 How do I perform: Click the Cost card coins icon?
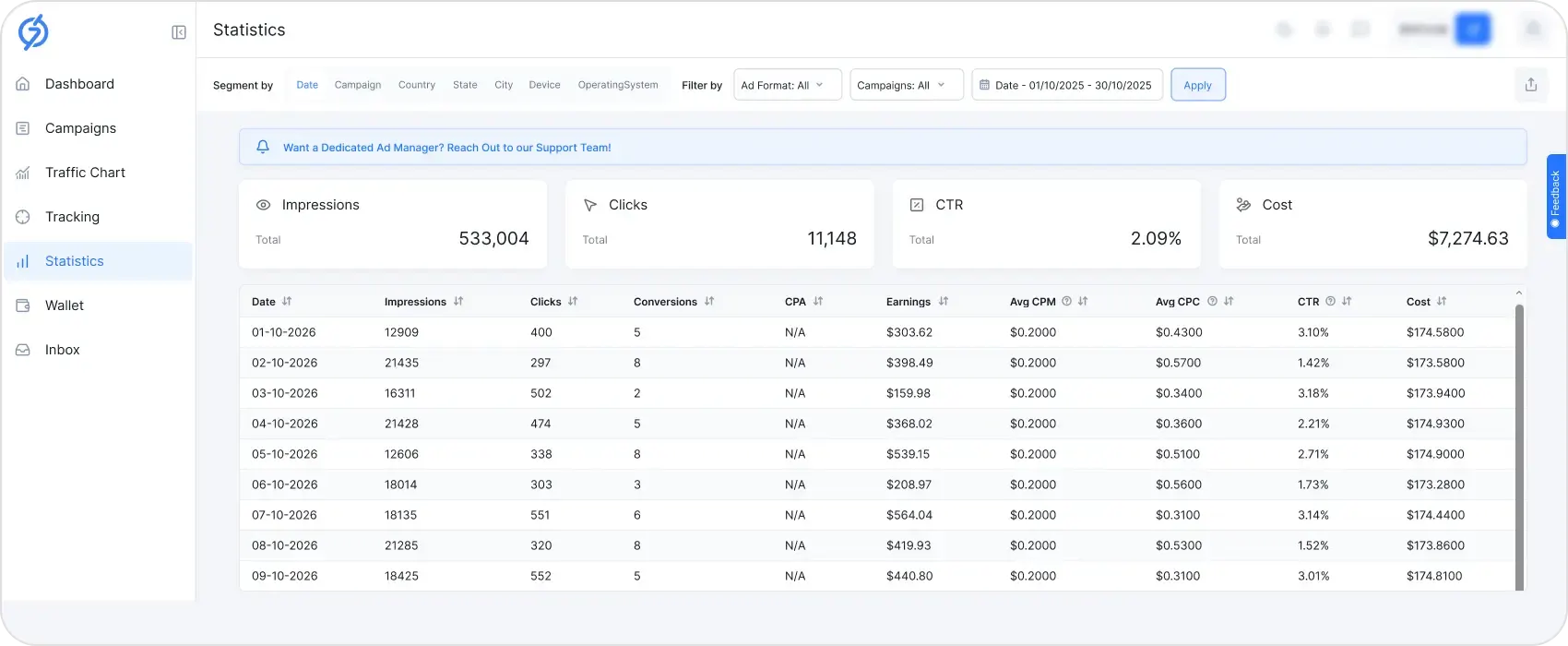[x=1243, y=205]
